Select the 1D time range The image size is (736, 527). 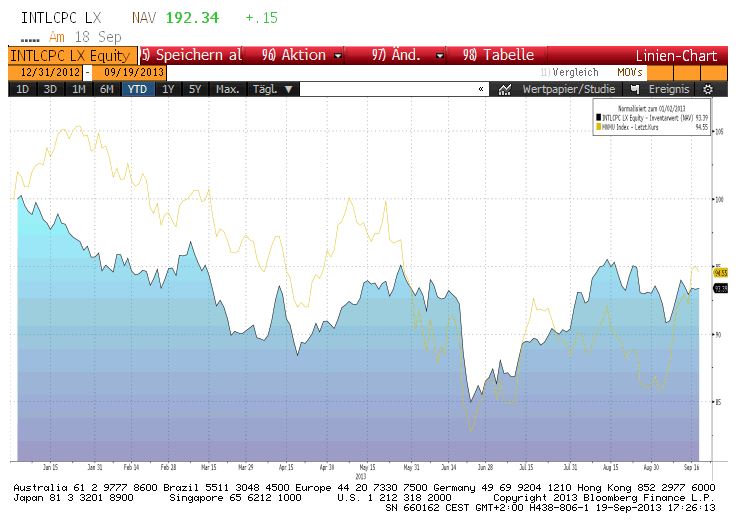click(x=22, y=89)
